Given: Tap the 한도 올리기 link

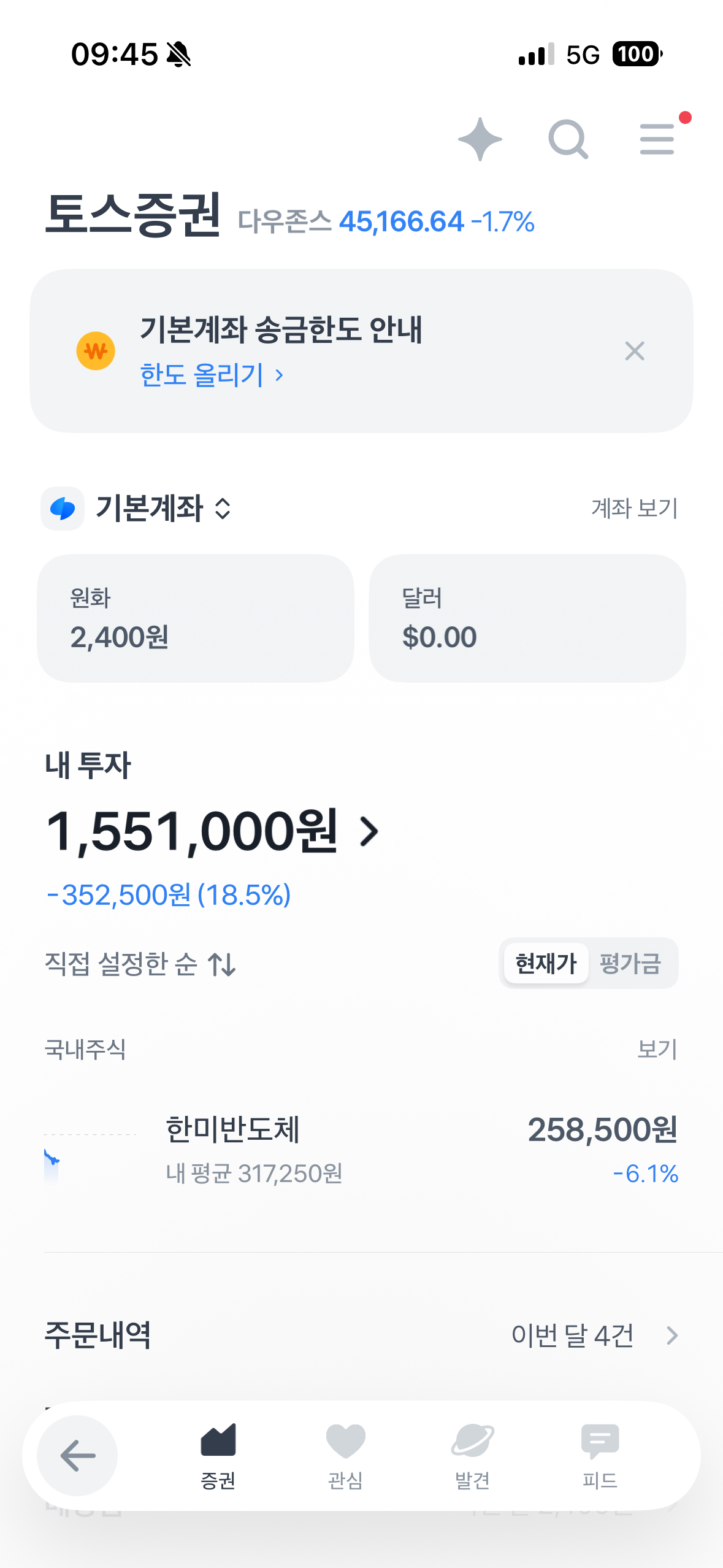Looking at the screenshot, I should click(211, 375).
